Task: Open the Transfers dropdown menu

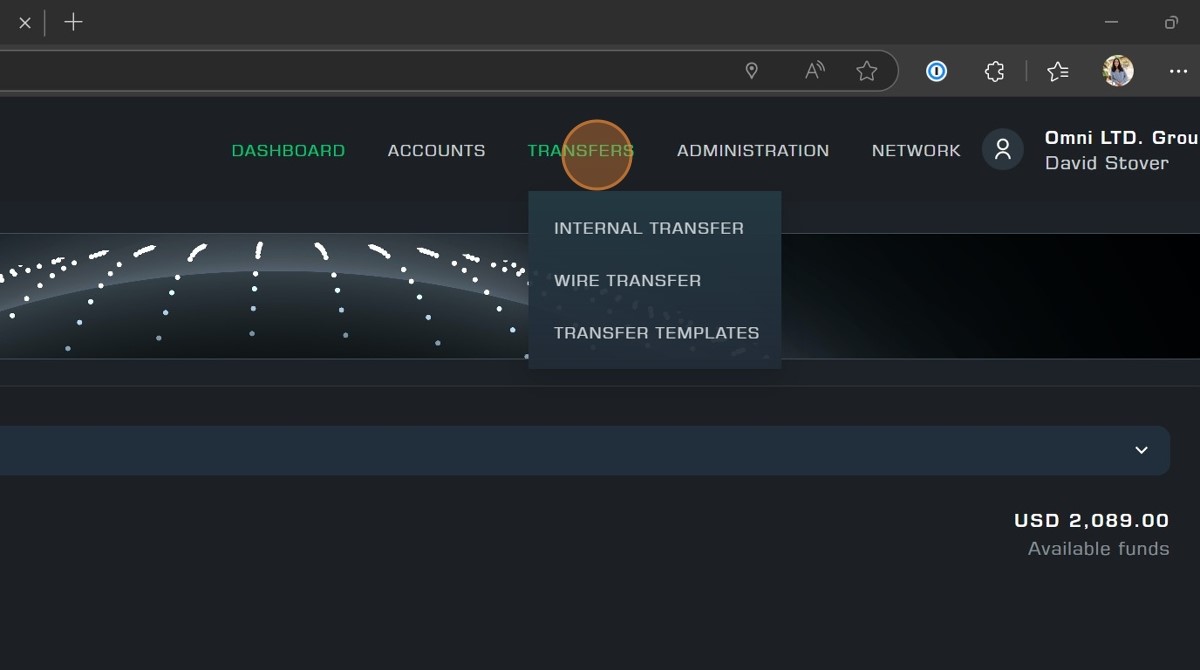Action: pos(580,151)
